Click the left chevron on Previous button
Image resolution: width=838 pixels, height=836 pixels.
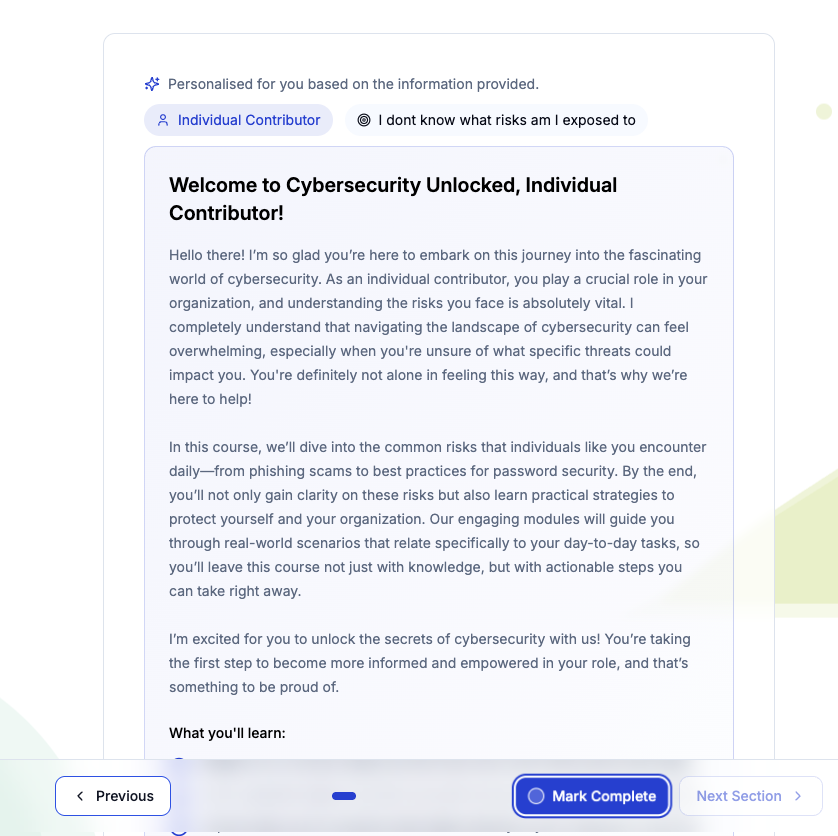[x=80, y=796]
